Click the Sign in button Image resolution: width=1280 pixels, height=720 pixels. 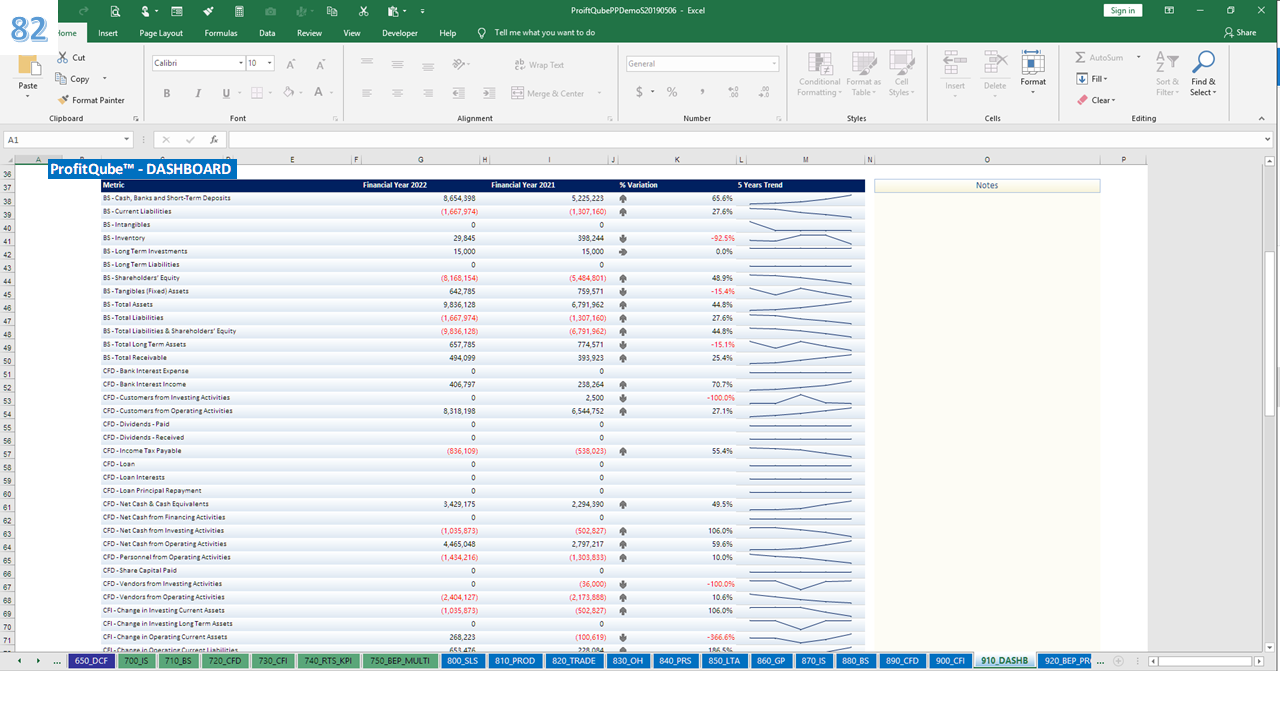pyautogui.click(x=1123, y=10)
